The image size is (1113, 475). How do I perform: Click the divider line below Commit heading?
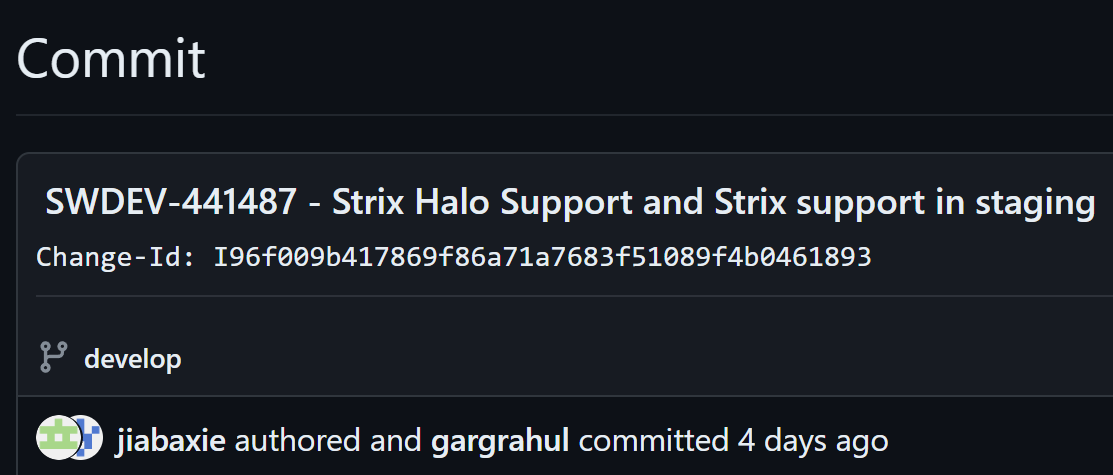coord(564,114)
